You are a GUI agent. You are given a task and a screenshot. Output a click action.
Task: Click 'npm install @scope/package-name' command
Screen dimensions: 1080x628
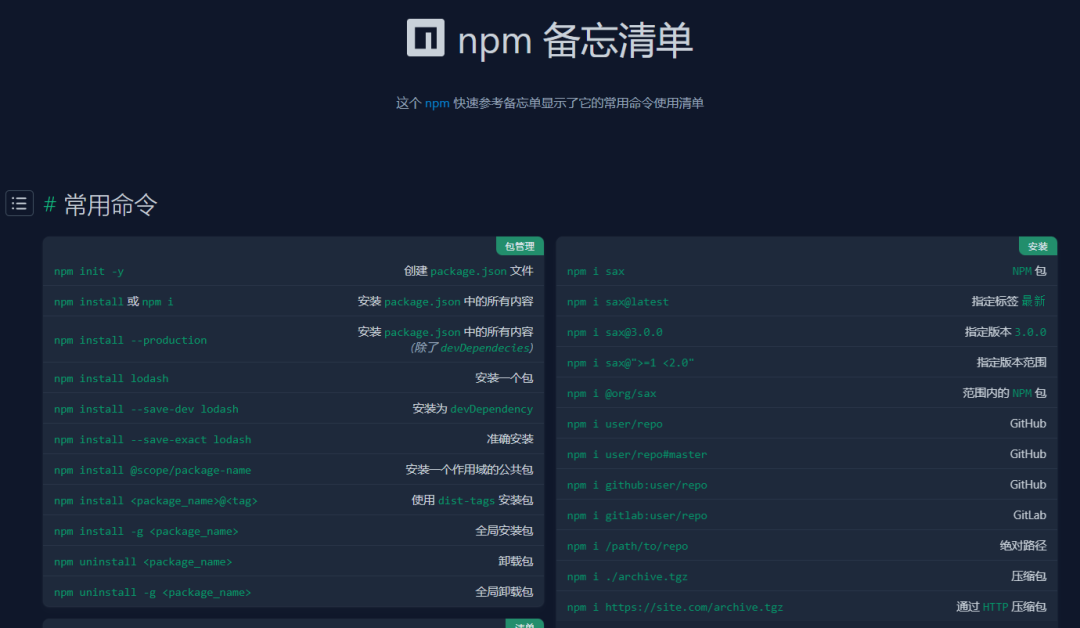[x=152, y=470]
